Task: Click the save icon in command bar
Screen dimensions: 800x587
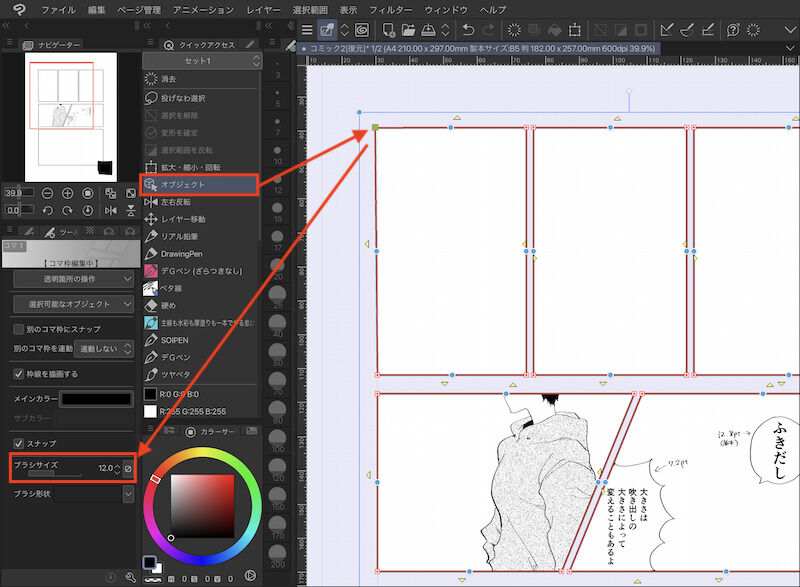Action: (x=428, y=30)
